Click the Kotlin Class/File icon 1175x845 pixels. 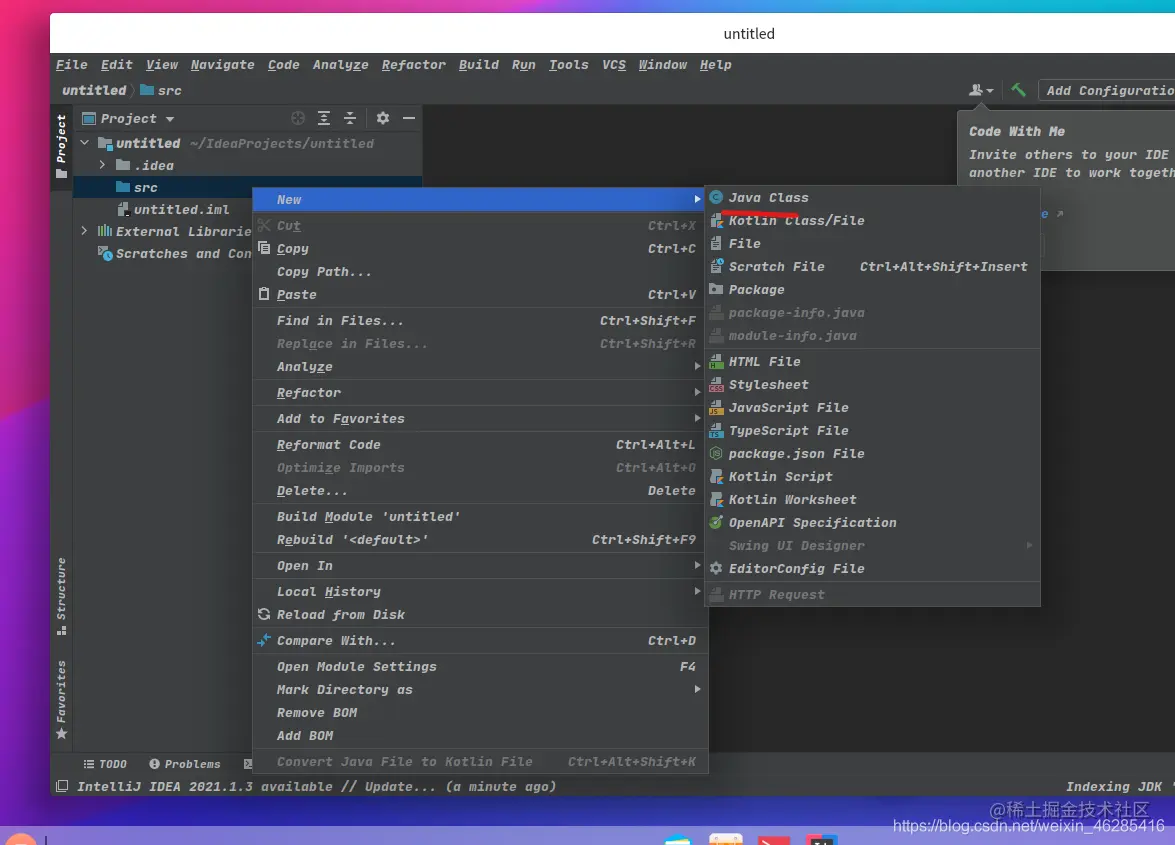tap(716, 220)
